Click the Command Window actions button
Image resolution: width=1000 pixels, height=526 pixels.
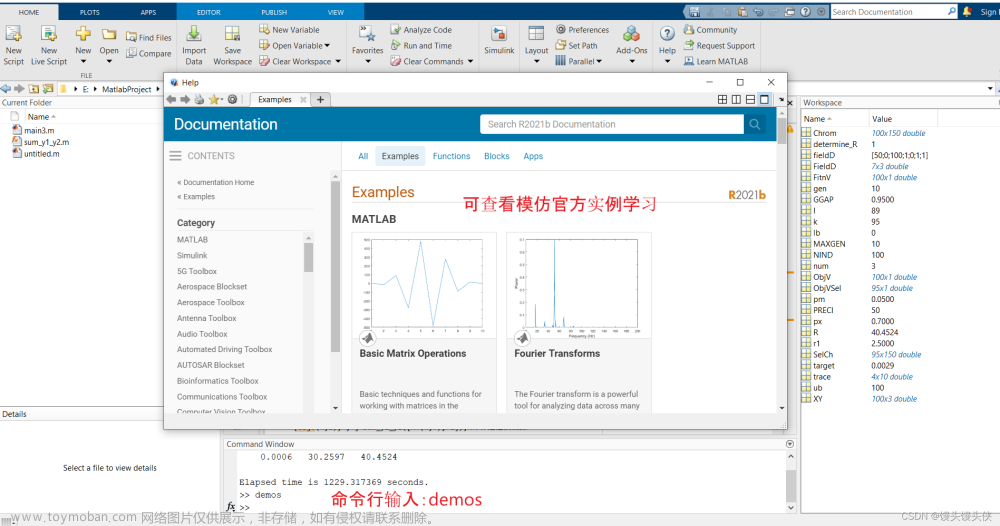pos(790,444)
